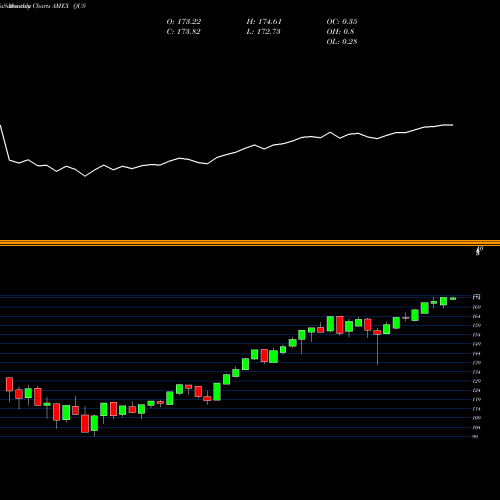This screenshot has height=500, width=500.
Task: Click the open price value O: 173.22
Action: [184, 22]
